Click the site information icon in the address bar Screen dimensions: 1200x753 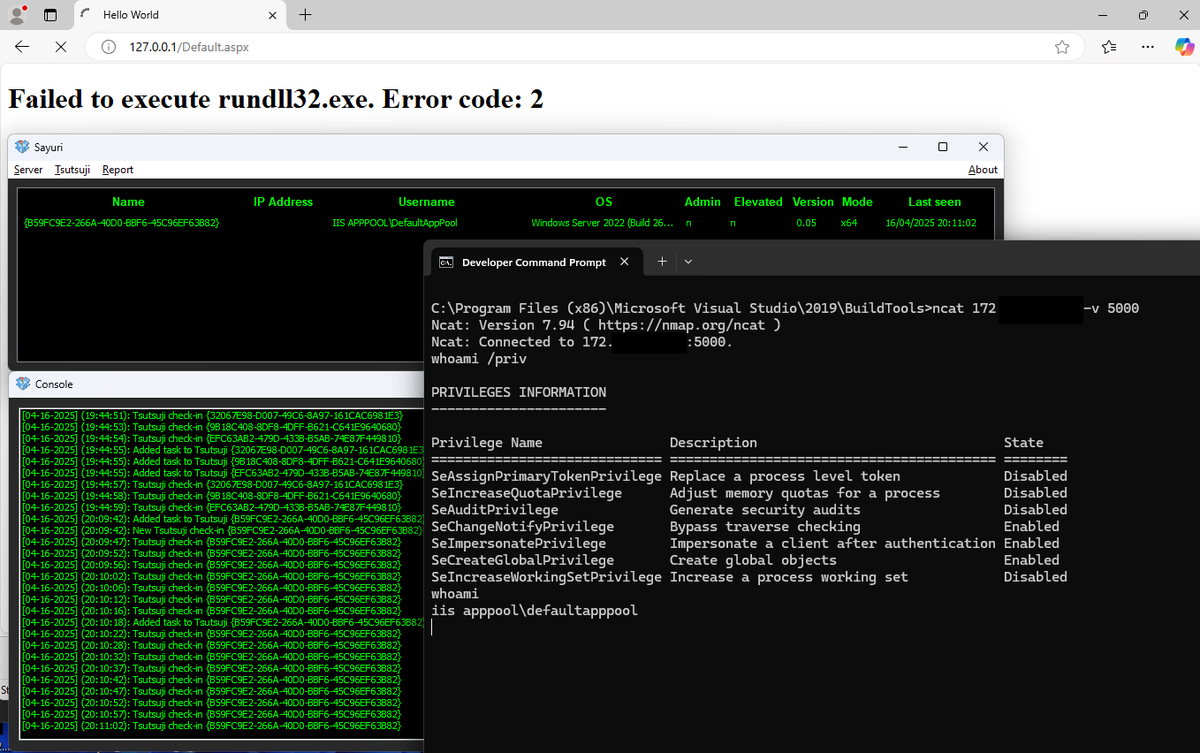point(107,46)
